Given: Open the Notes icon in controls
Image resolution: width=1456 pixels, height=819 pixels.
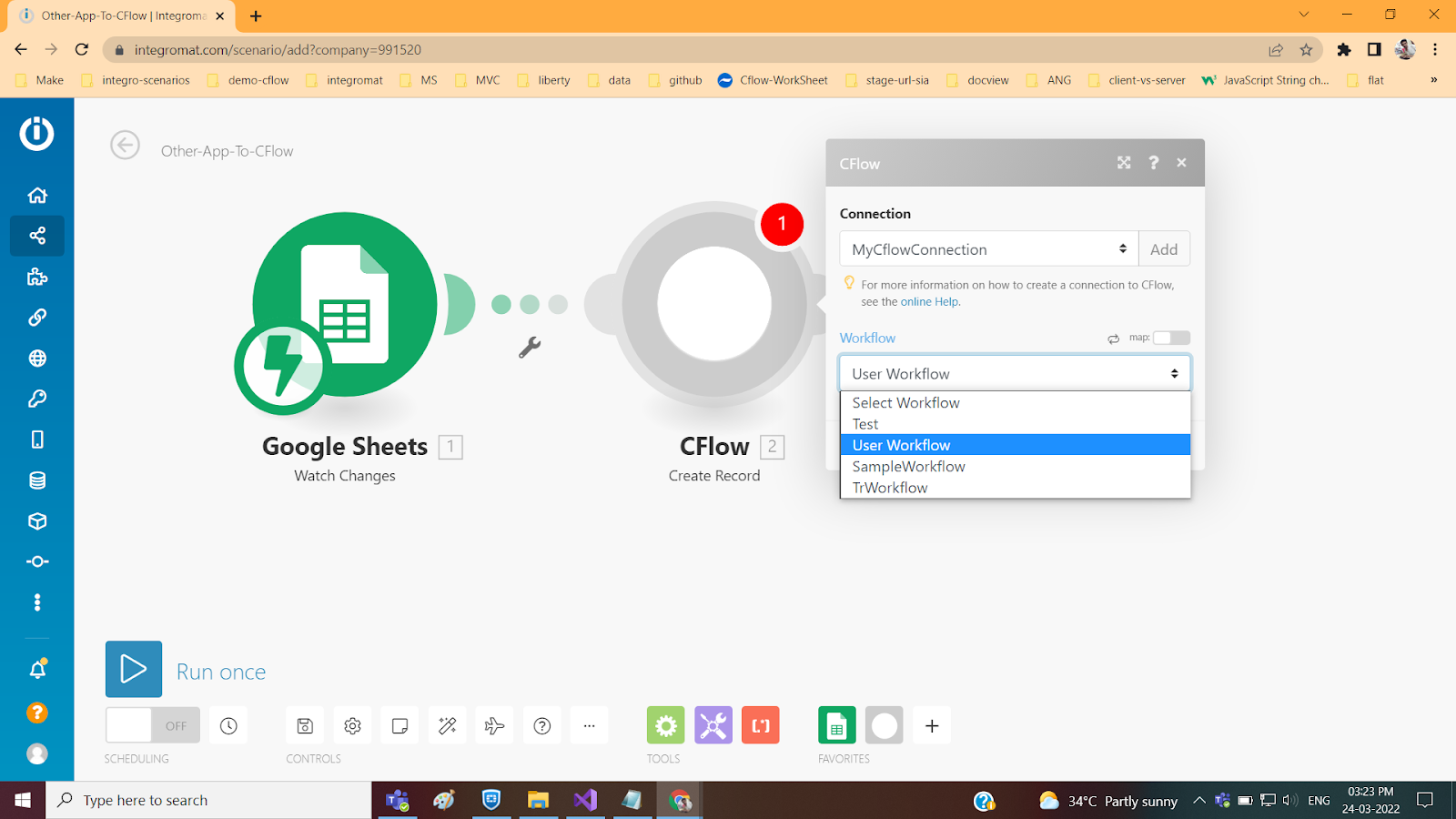Looking at the screenshot, I should (x=399, y=725).
